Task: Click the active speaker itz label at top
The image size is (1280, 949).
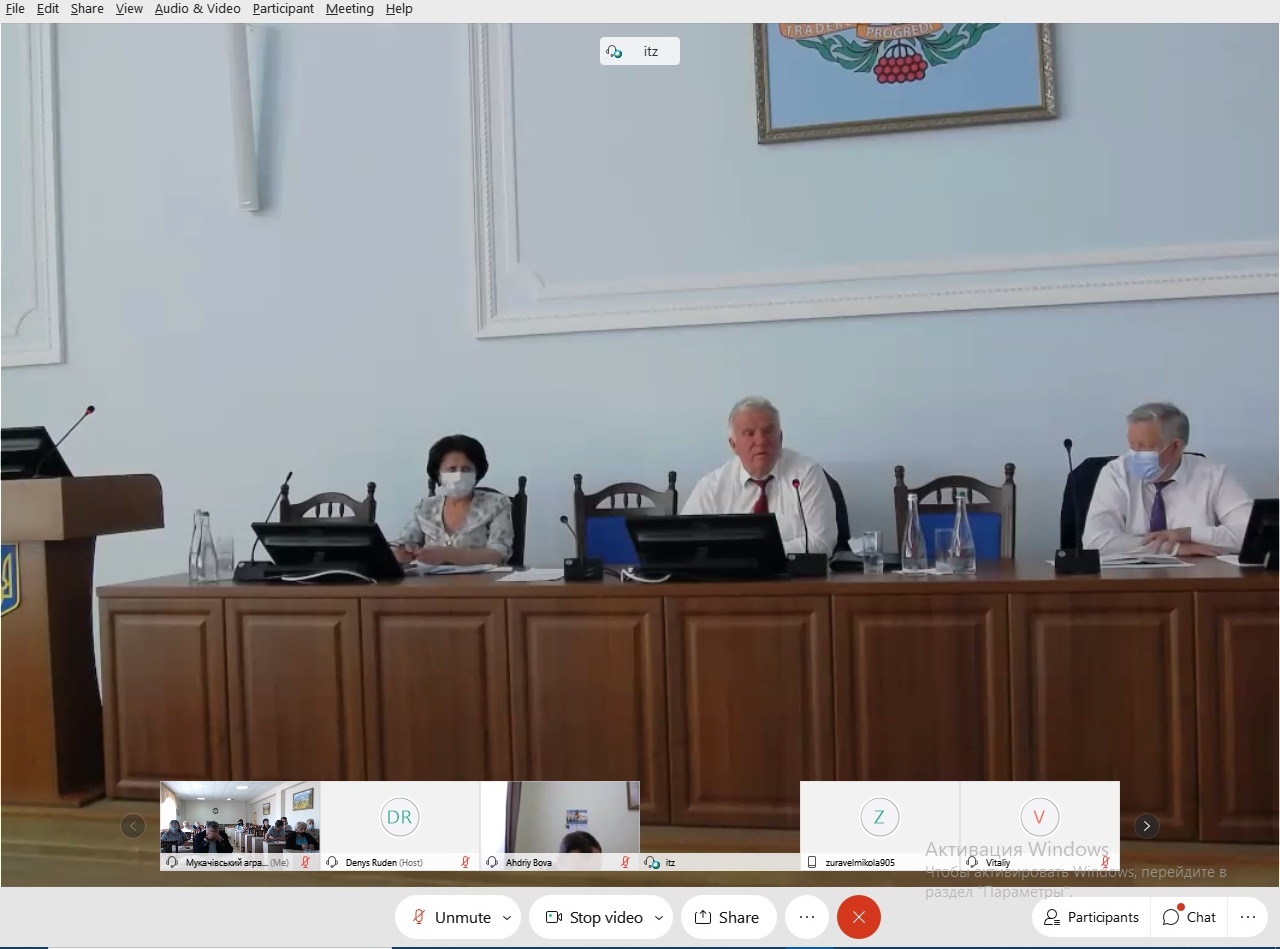Action: (x=640, y=51)
